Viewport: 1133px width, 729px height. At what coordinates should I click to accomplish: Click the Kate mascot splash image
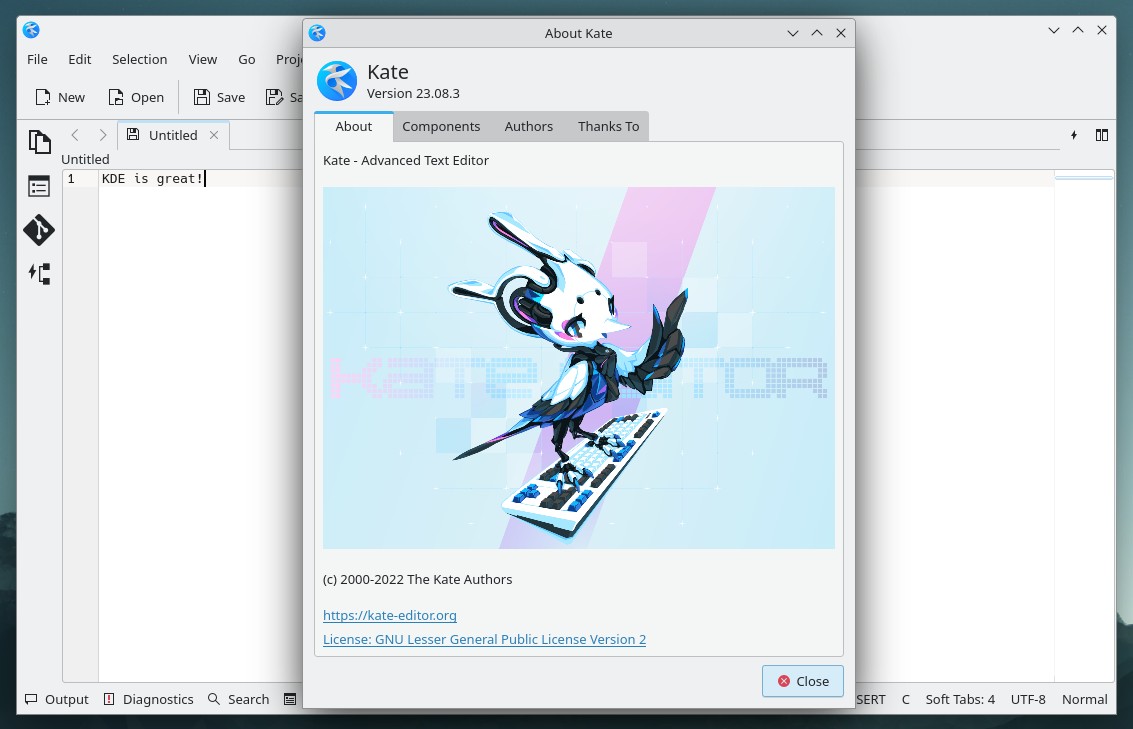pyautogui.click(x=579, y=368)
